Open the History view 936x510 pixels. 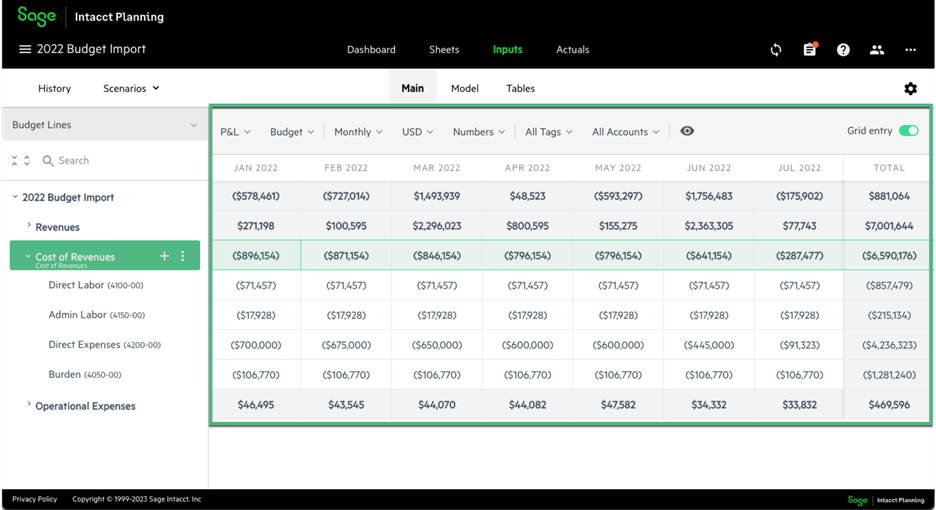54,88
